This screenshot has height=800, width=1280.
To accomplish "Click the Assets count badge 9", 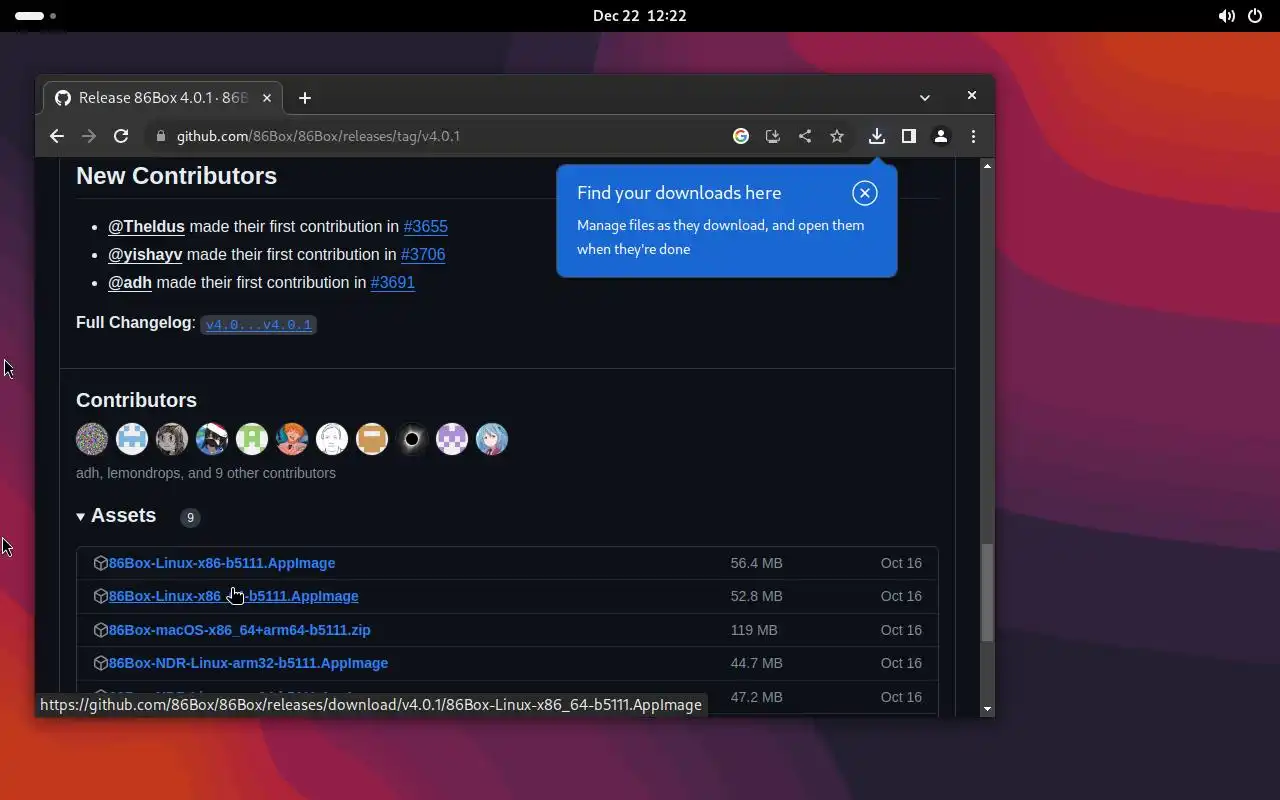I will [x=190, y=517].
